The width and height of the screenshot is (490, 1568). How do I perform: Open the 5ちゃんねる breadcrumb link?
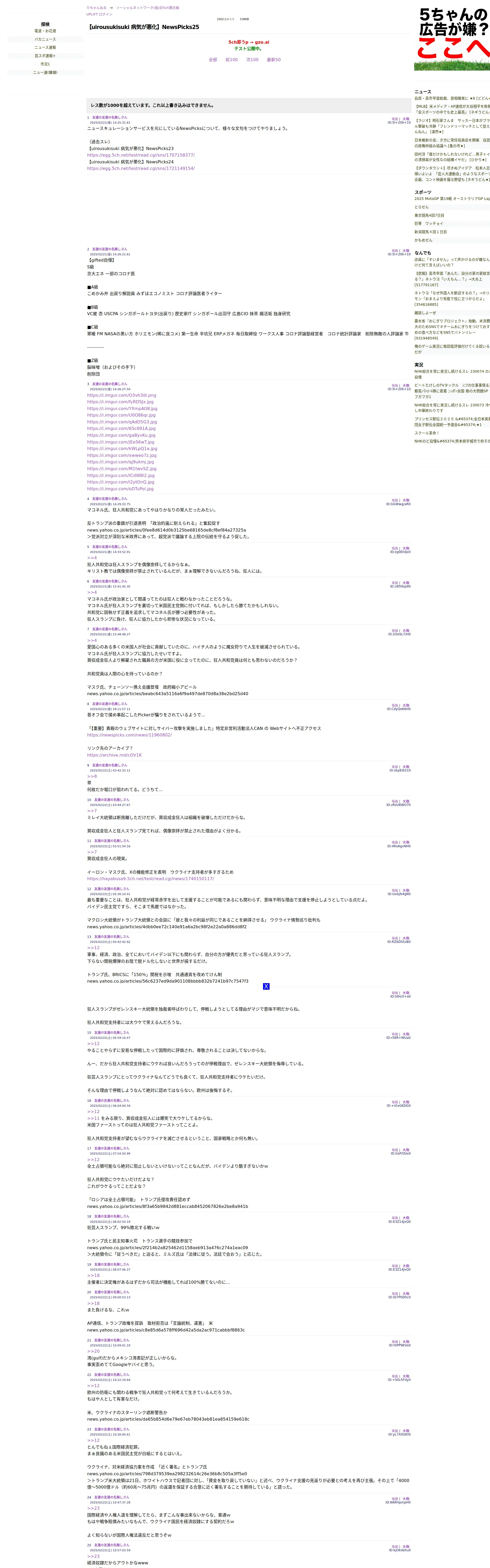click(x=96, y=8)
